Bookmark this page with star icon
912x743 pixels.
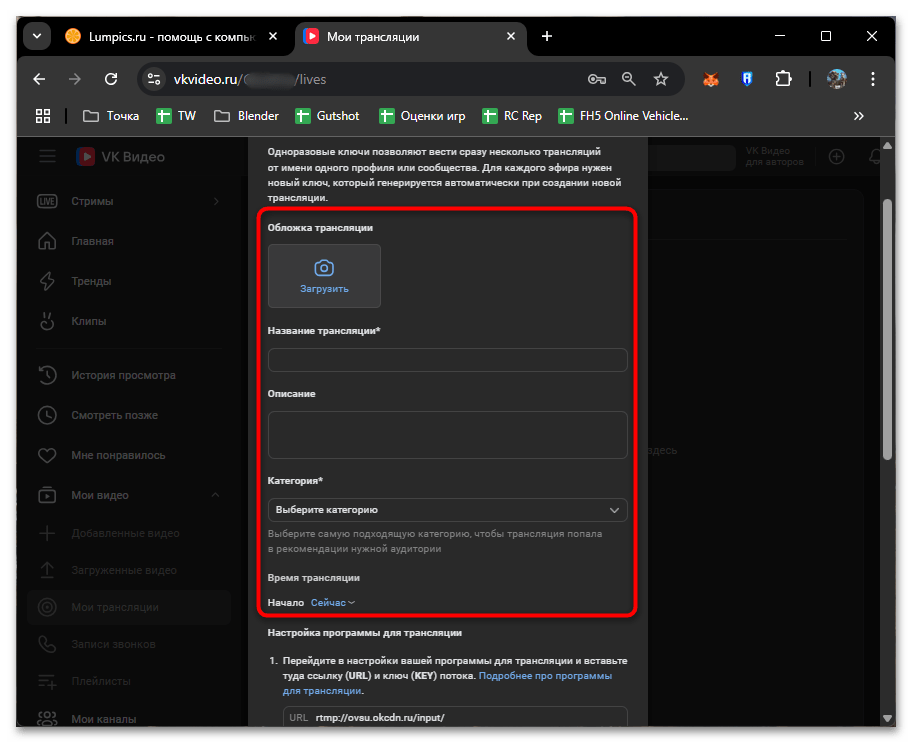(x=660, y=79)
